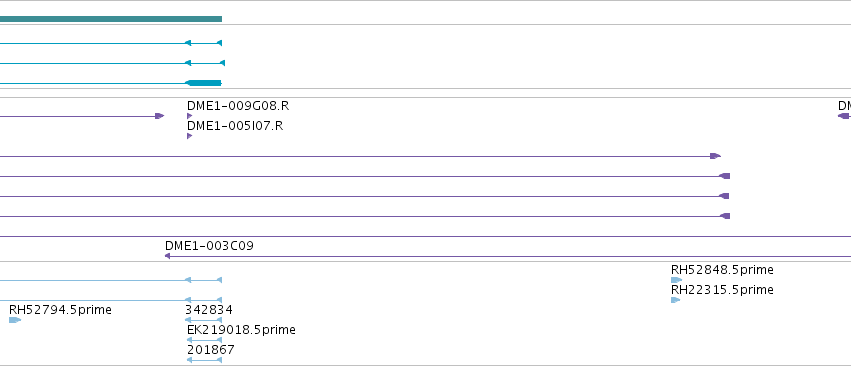Click the DME1-009G08.R text label

pyautogui.click(x=238, y=105)
